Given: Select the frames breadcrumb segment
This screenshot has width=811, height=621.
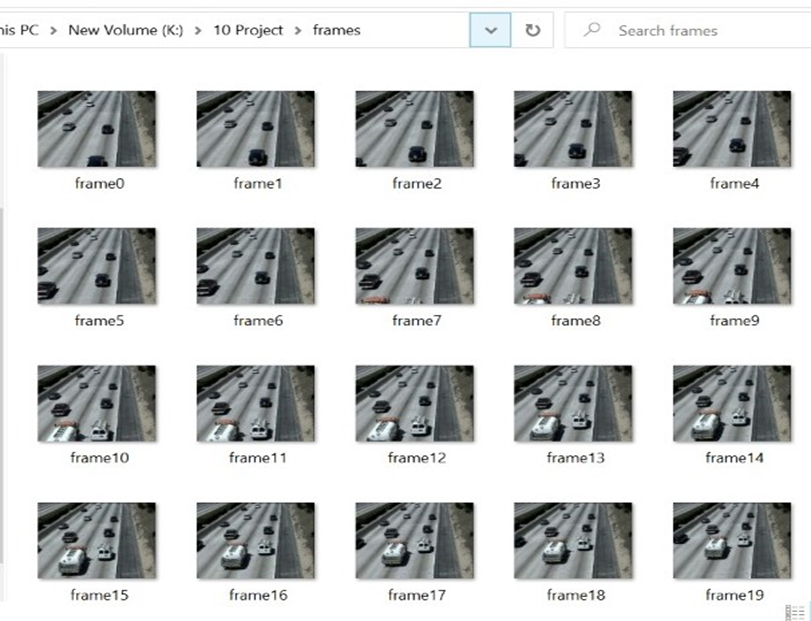Looking at the screenshot, I should (x=337, y=30).
